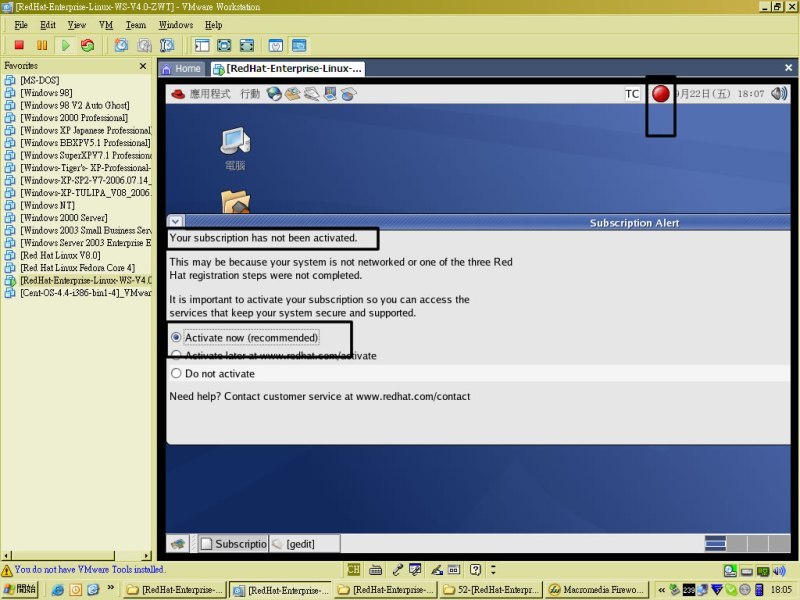Toggle the sidebar view toolbar icon
Viewport: 800px width, 600px height.
(202, 45)
